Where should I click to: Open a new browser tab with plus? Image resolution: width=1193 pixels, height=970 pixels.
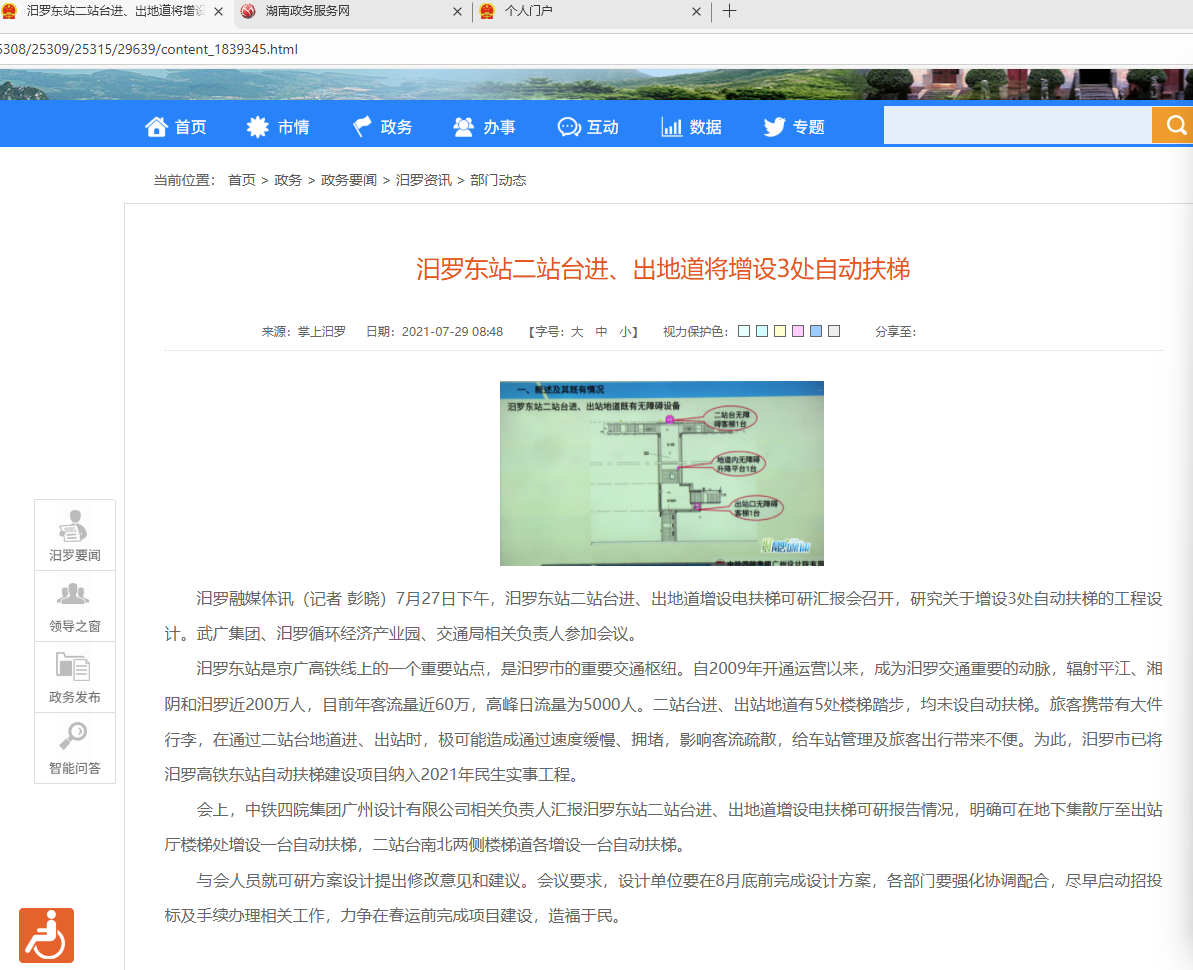(x=729, y=12)
